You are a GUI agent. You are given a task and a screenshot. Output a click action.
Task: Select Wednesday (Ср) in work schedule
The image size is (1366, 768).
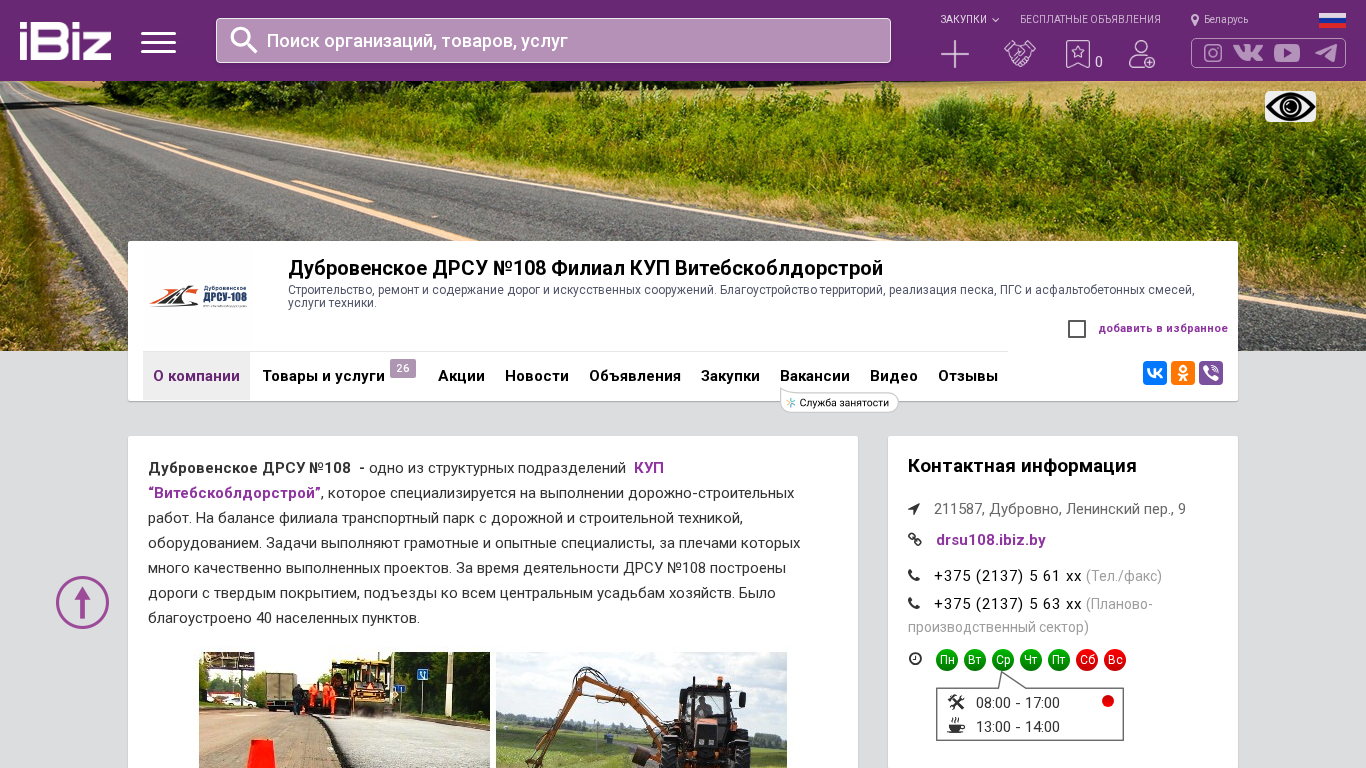[1003, 660]
